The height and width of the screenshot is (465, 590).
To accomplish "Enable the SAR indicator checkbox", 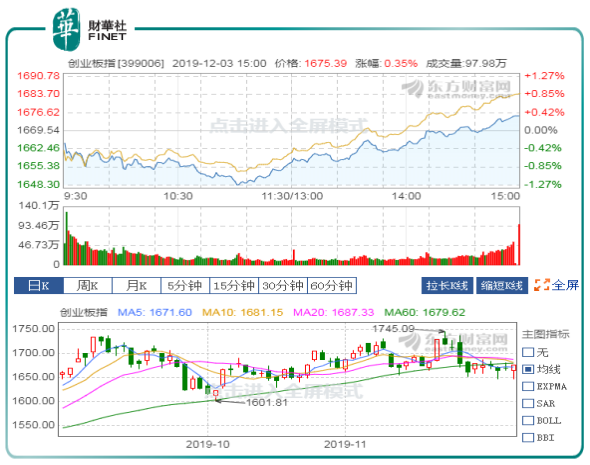I will [x=528, y=403].
